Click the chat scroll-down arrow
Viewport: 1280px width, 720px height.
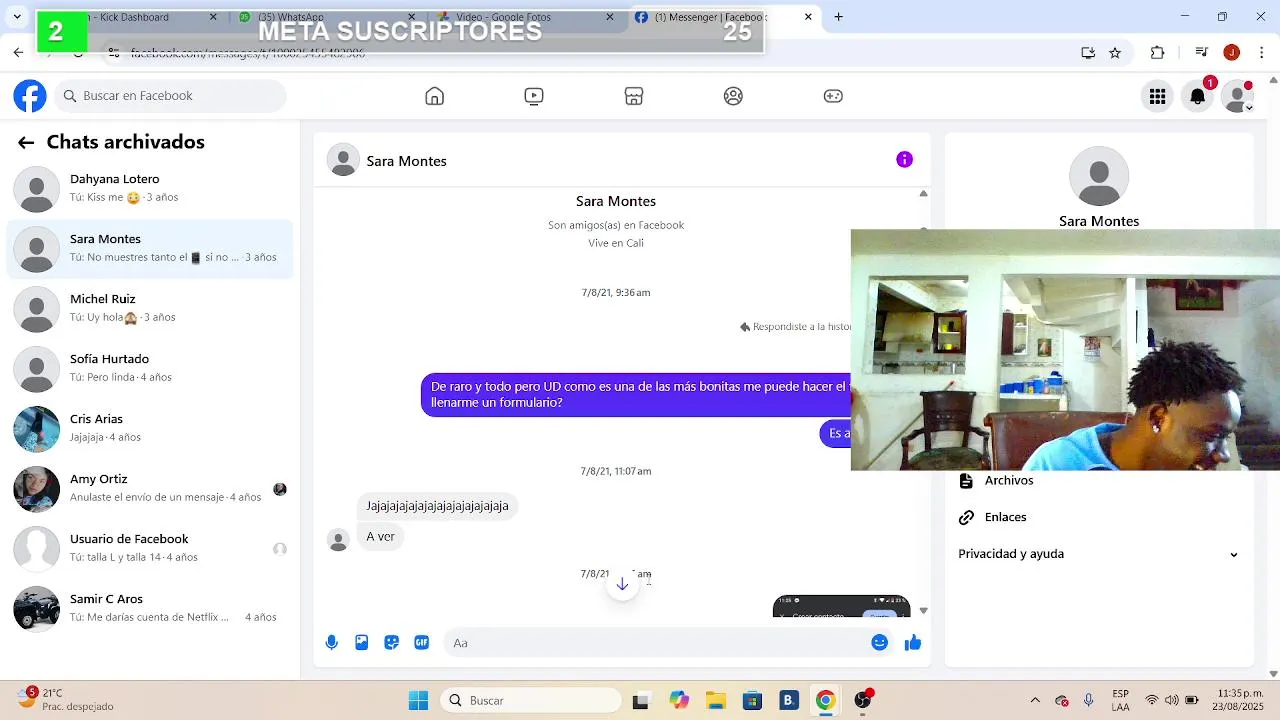(x=923, y=610)
